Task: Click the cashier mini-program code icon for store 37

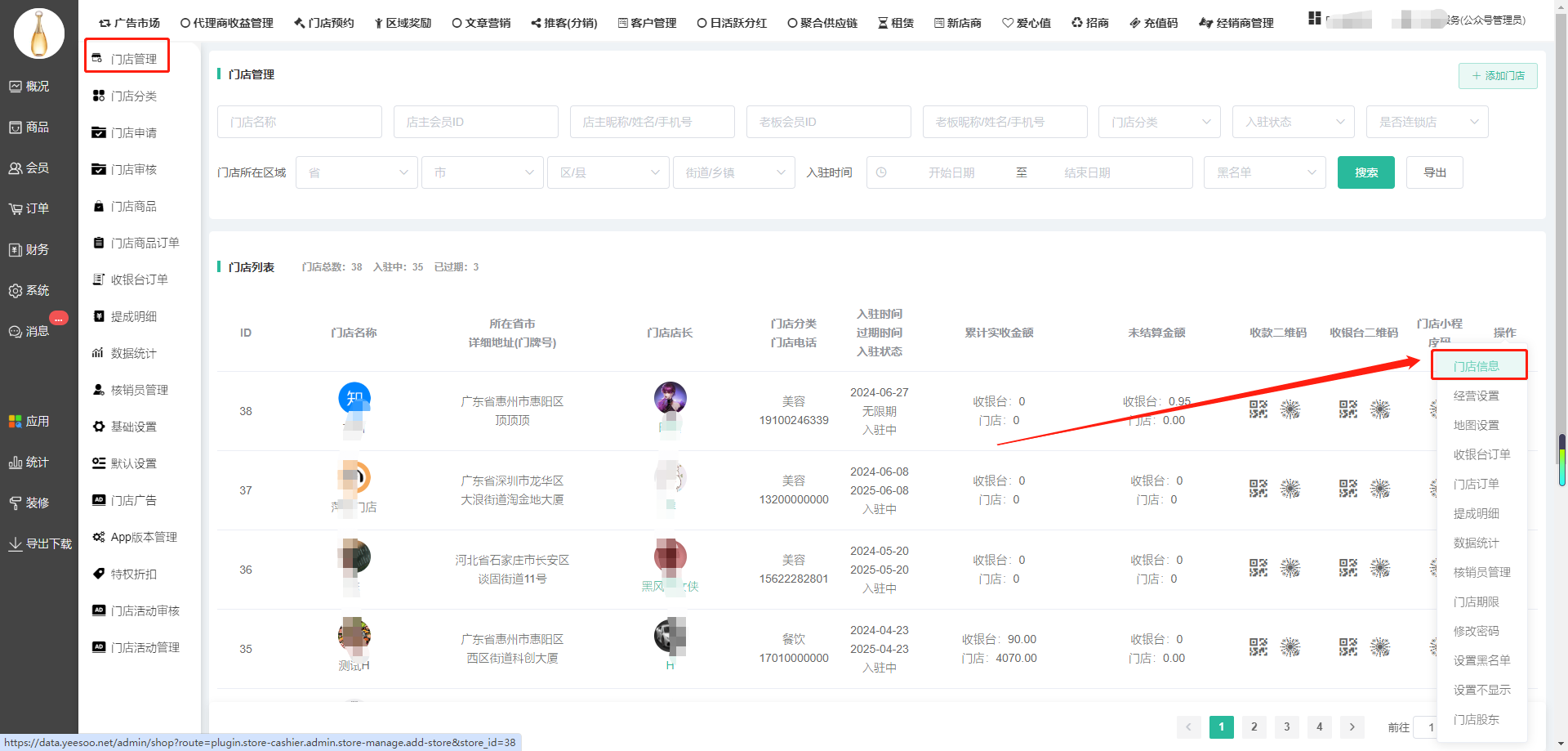Action: pyautogui.click(x=1380, y=489)
